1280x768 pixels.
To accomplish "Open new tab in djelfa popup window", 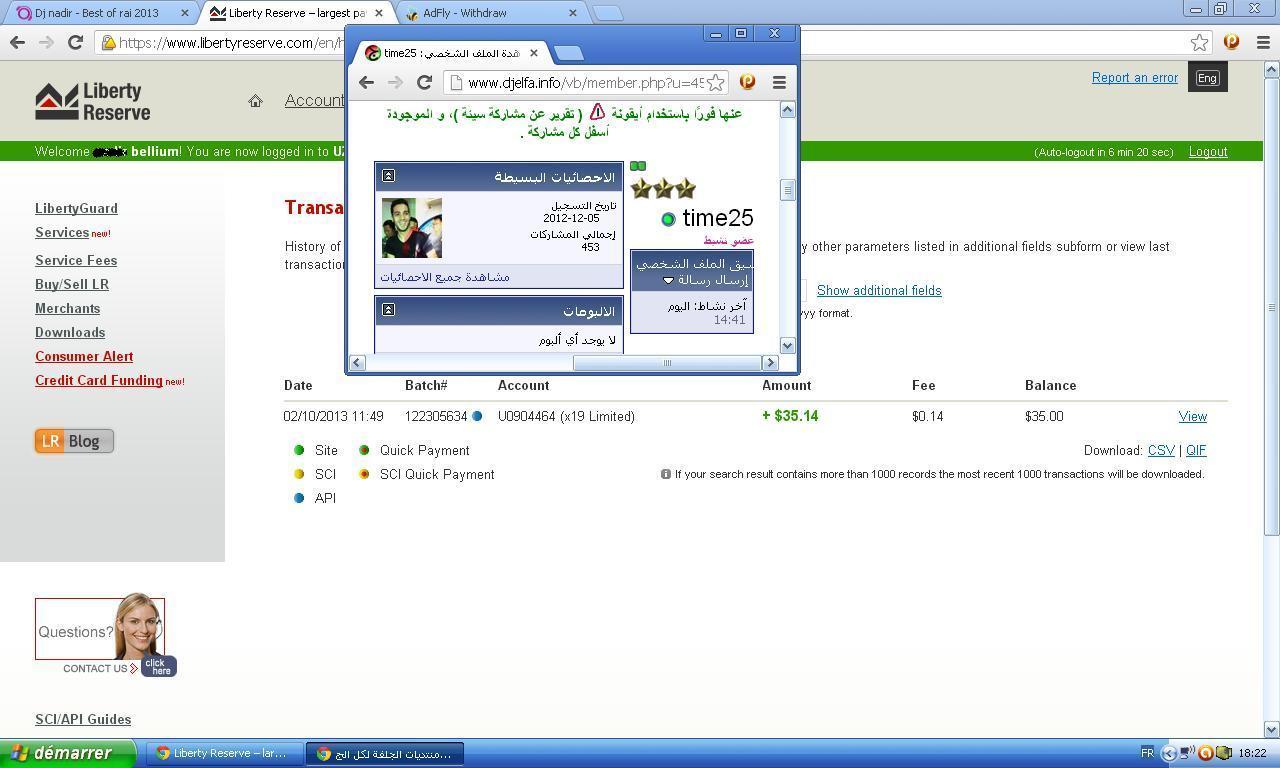I will [568, 53].
